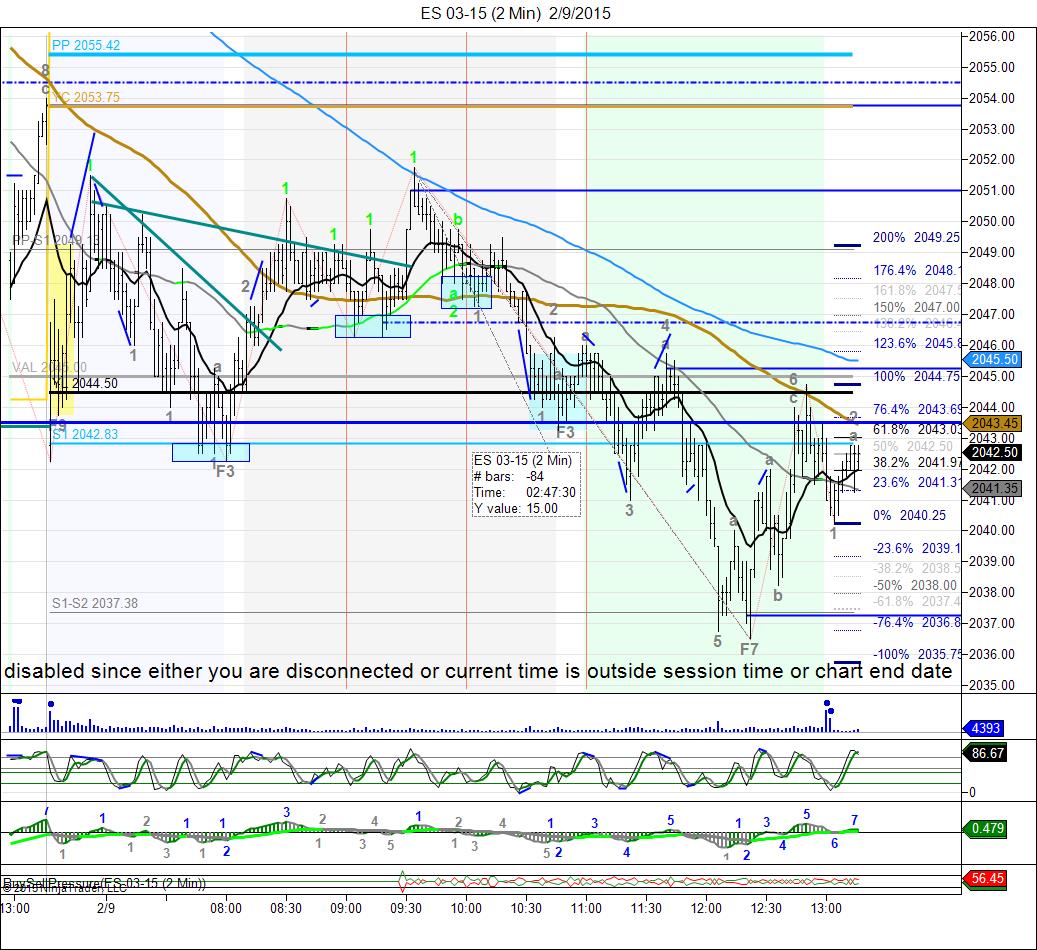Click the S1 2042.83 support label
Screen dimensions: 1037x950
click(85, 434)
